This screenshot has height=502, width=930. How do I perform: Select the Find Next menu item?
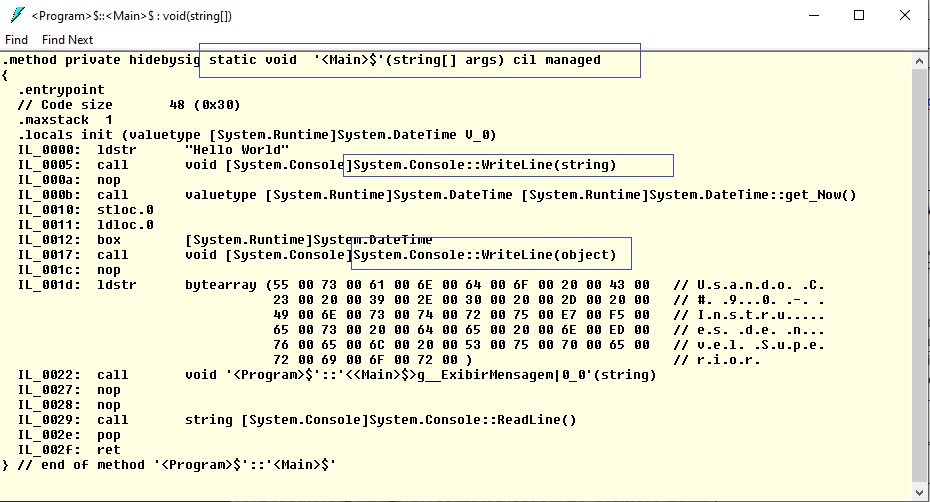67,40
